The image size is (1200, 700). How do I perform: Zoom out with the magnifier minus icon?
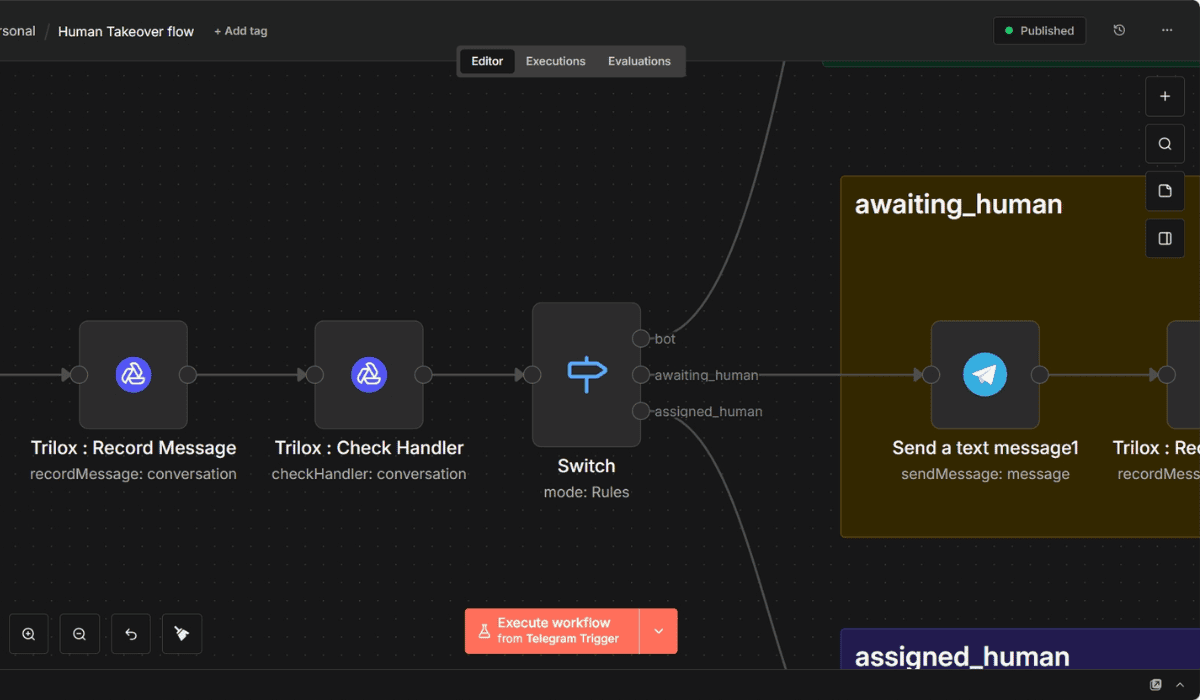[80, 633]
